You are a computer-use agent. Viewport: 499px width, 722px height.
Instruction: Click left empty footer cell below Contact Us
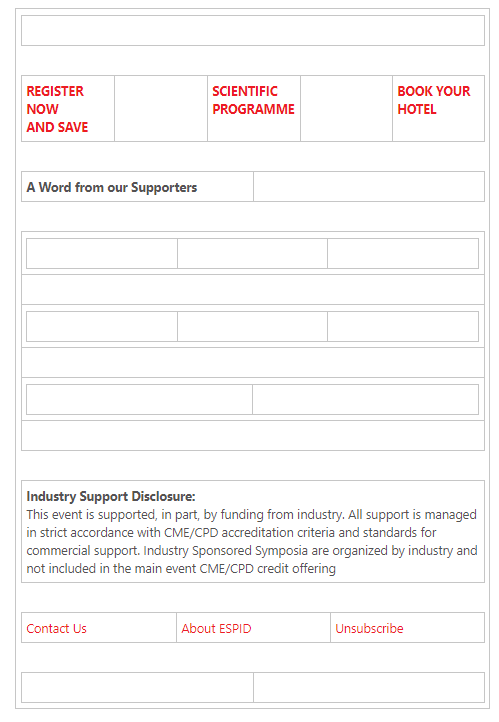tap(137, 687)
